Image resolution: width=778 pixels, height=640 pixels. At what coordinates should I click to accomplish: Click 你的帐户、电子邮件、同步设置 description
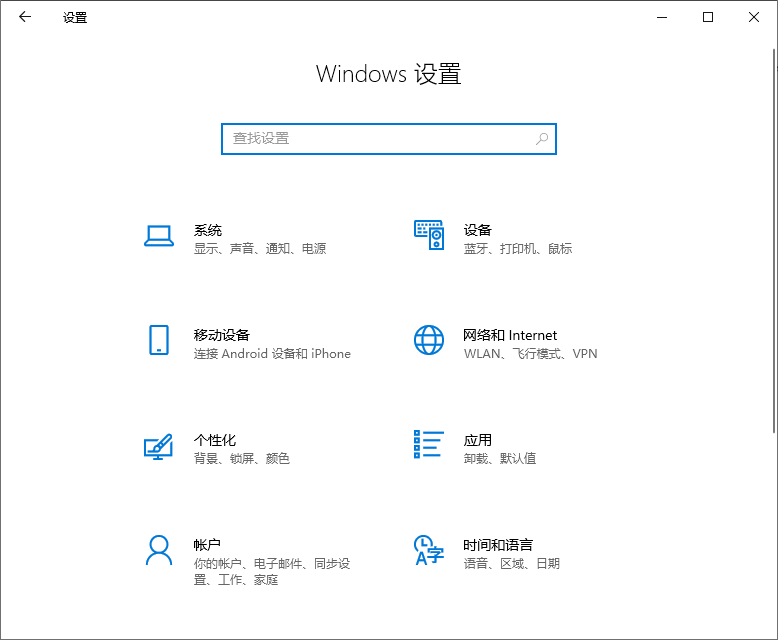pyautogui.click(x=272, y=572)
